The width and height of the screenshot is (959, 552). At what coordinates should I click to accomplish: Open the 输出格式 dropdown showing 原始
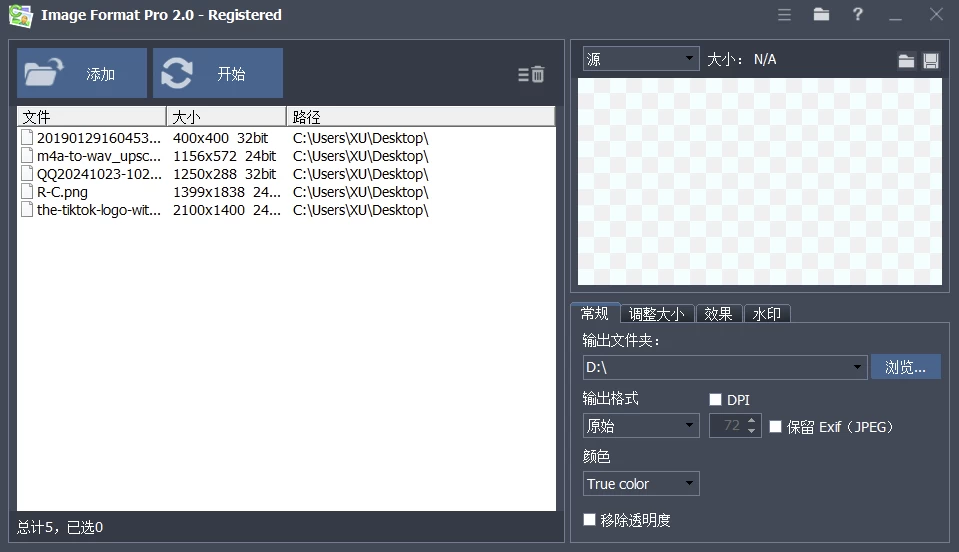[x=641, y=426]
